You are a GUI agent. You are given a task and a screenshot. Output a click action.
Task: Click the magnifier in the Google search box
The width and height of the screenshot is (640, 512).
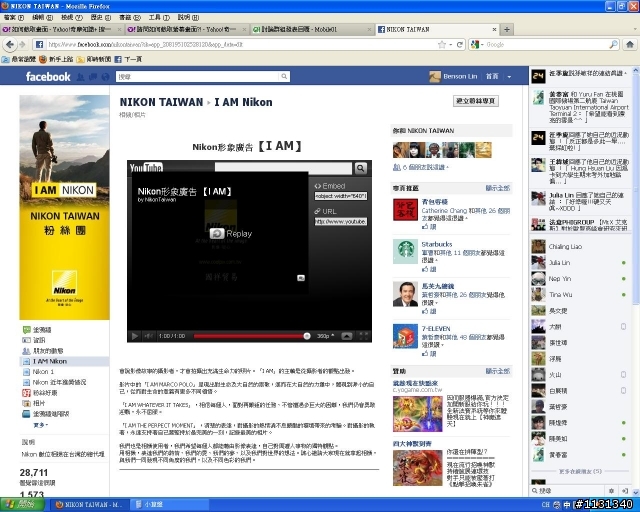613,45
